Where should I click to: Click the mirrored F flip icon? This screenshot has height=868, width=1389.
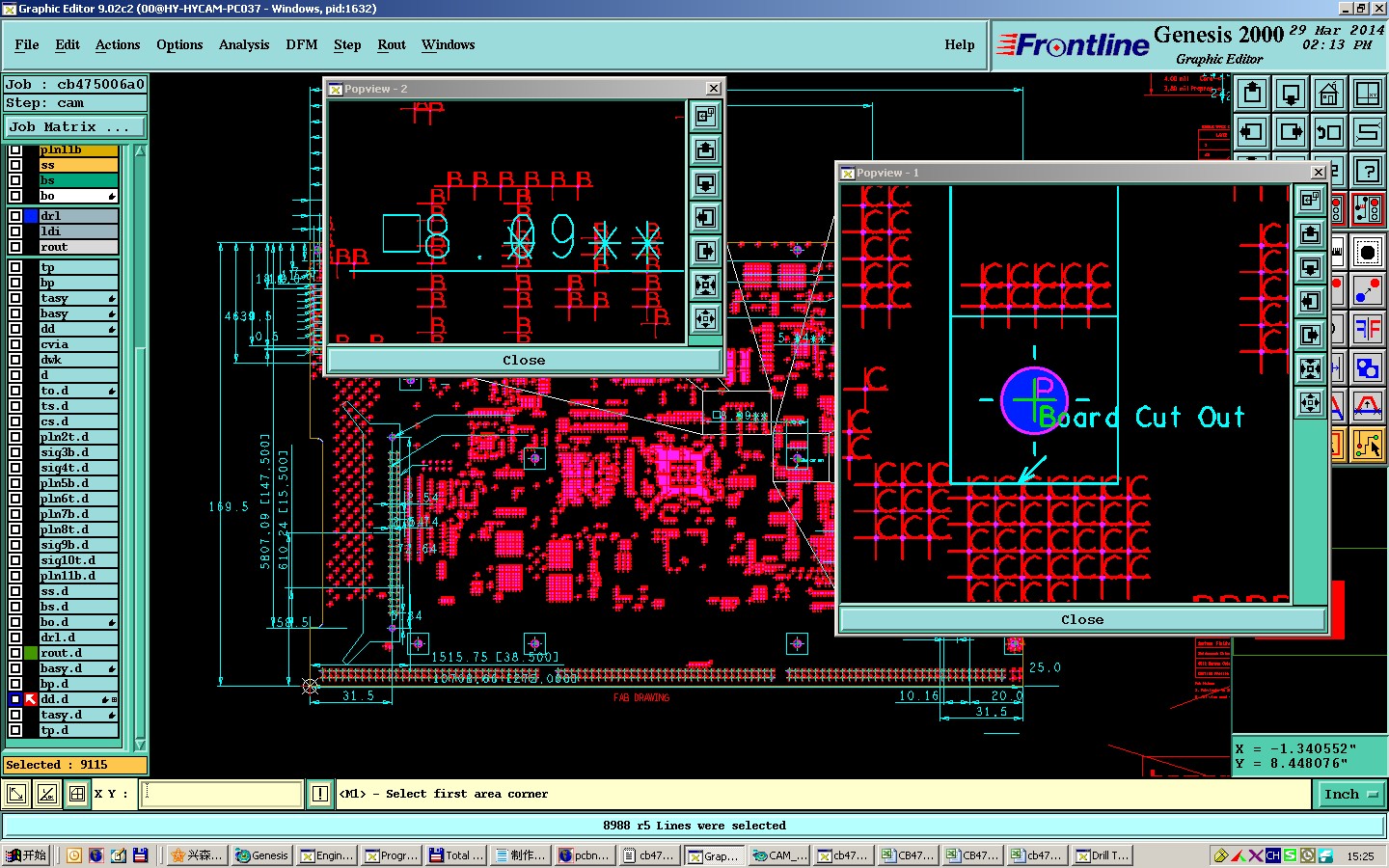[1368, 329]
